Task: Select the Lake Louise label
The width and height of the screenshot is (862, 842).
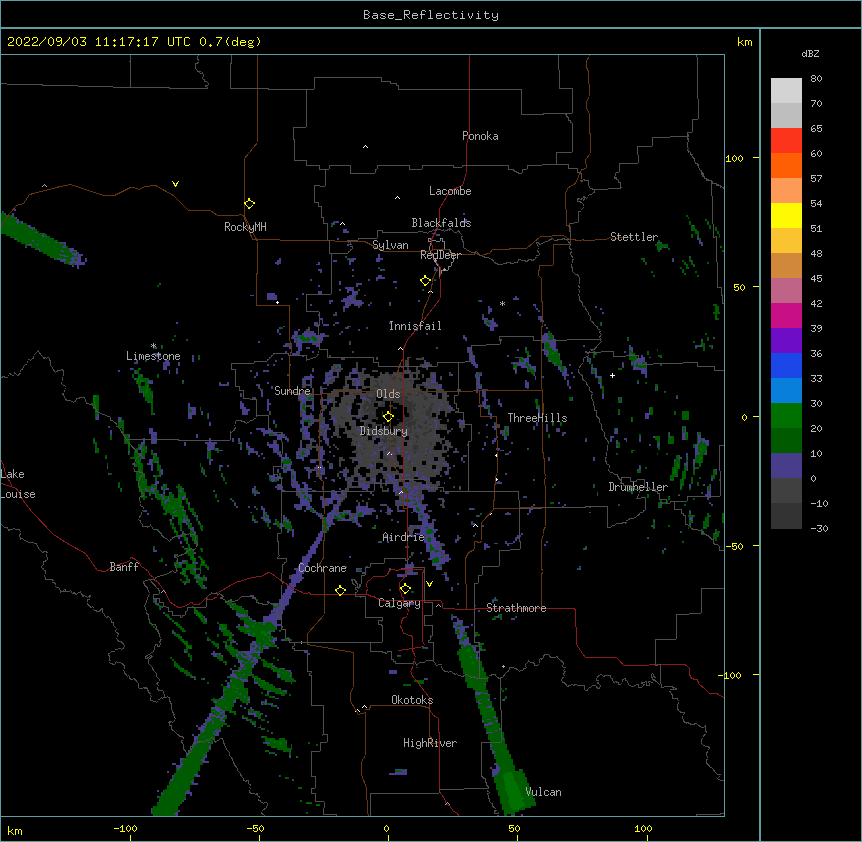Action: coord(18,484)
